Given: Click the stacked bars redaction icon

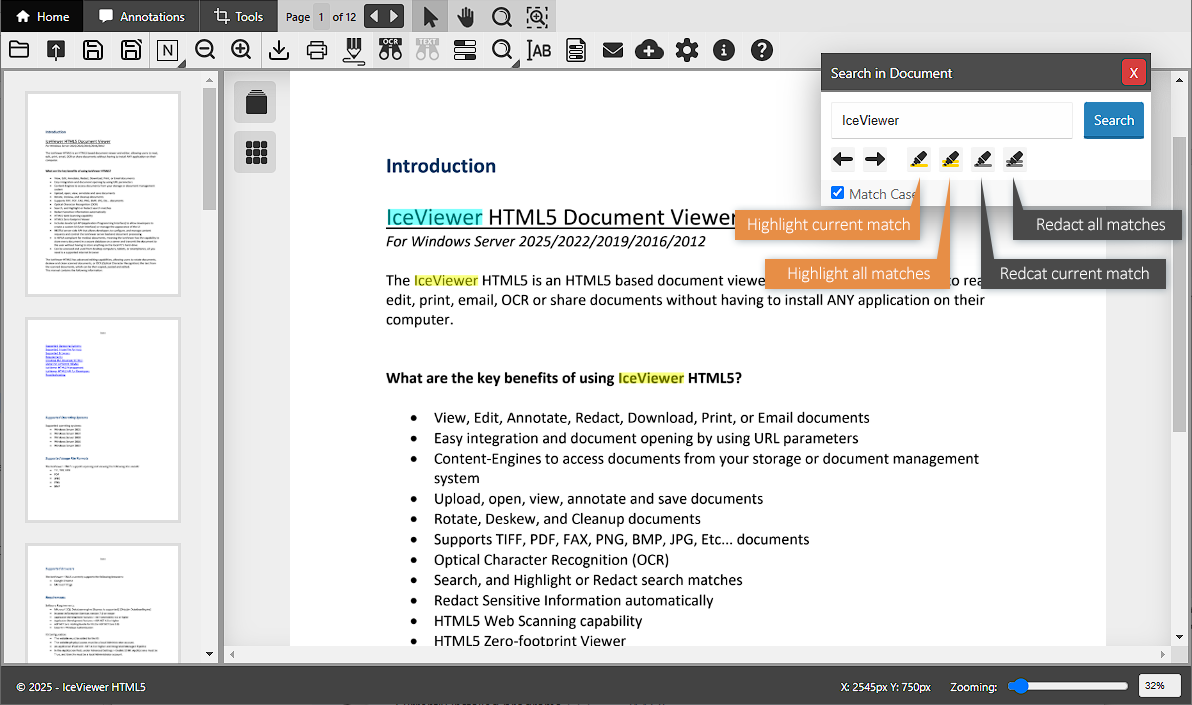Looking at the screenshot, I should [464, 50].
